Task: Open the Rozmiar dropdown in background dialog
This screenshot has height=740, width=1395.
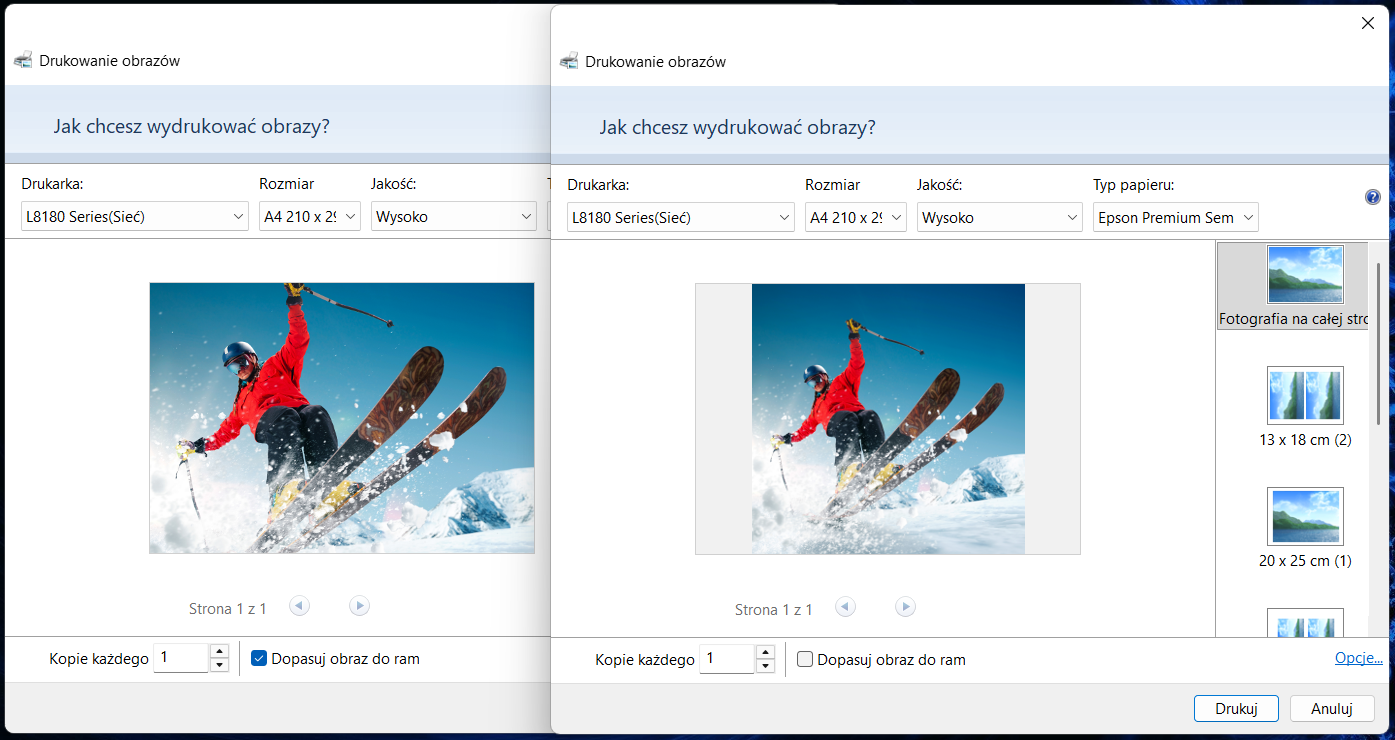Action: pos(309,216)
